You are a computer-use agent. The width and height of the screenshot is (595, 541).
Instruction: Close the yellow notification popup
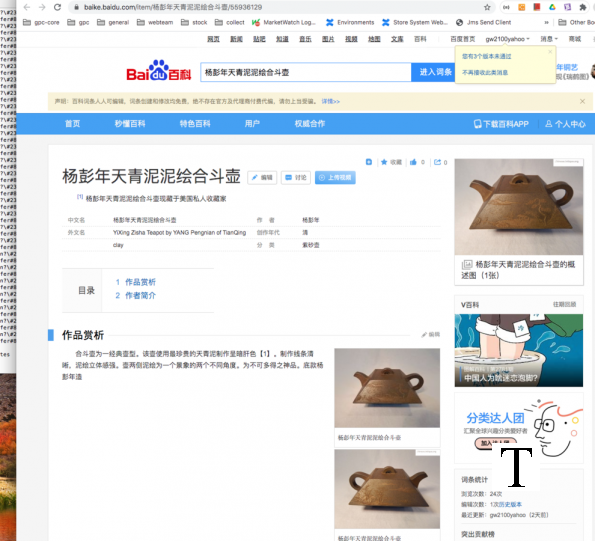click(x=550, y=52)
